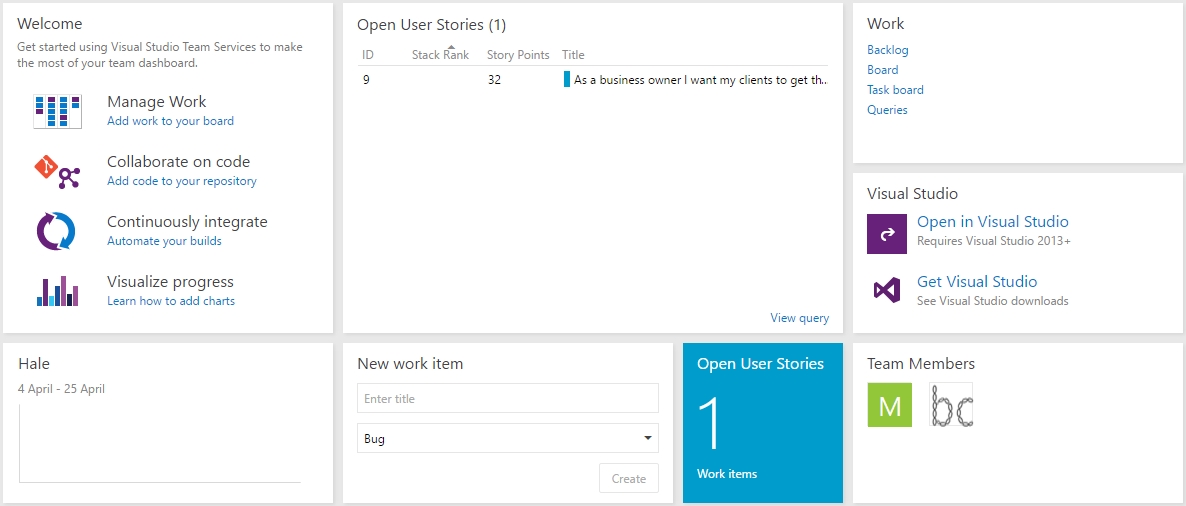This screenshot has height=506, width=1186.
Task: Select the story points value 32
Action: point(494,79)
